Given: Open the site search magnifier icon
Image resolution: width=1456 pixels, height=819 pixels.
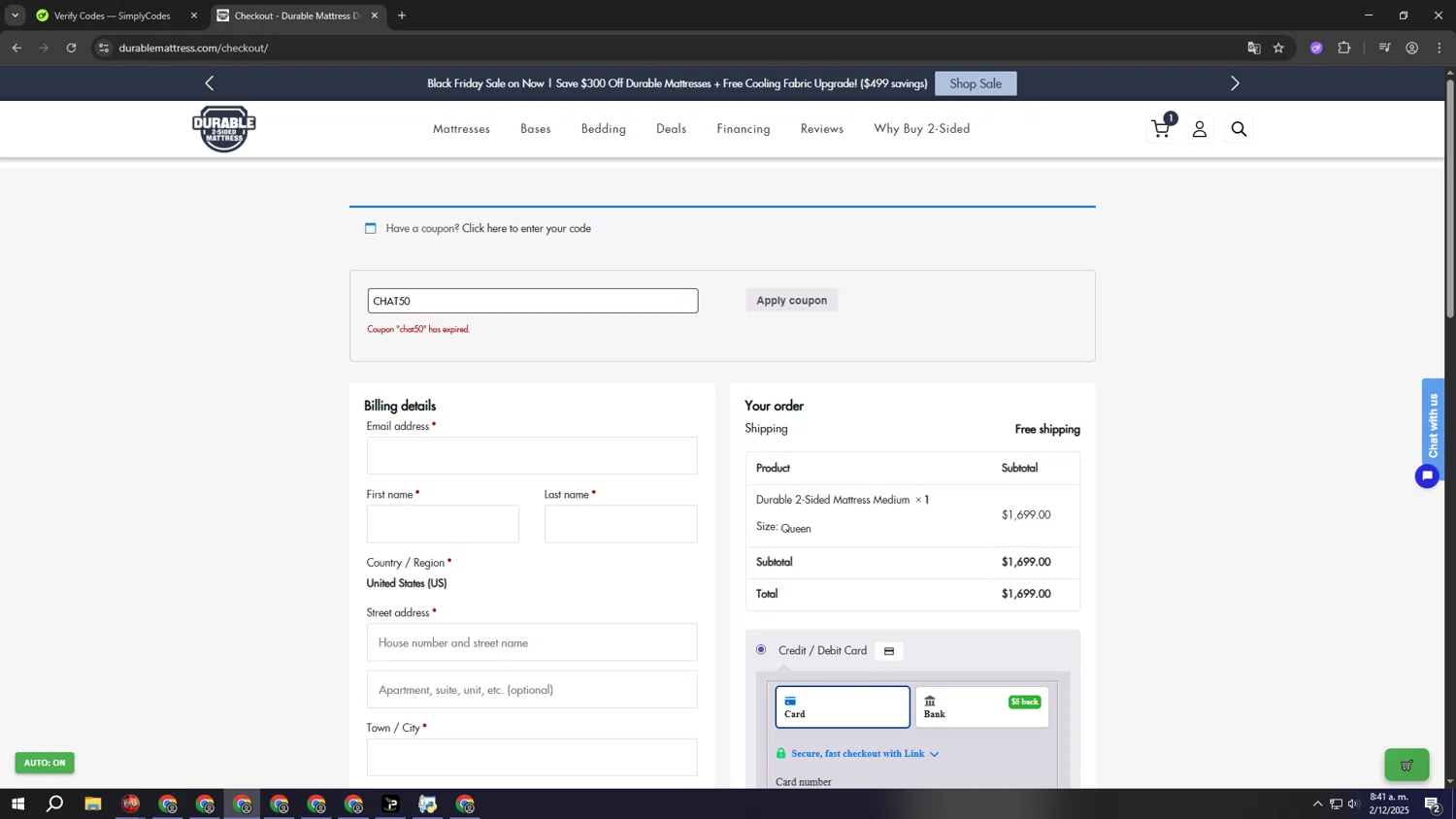Looking at the screenshot, I should pyautogui.click(x=1239, y=129).
